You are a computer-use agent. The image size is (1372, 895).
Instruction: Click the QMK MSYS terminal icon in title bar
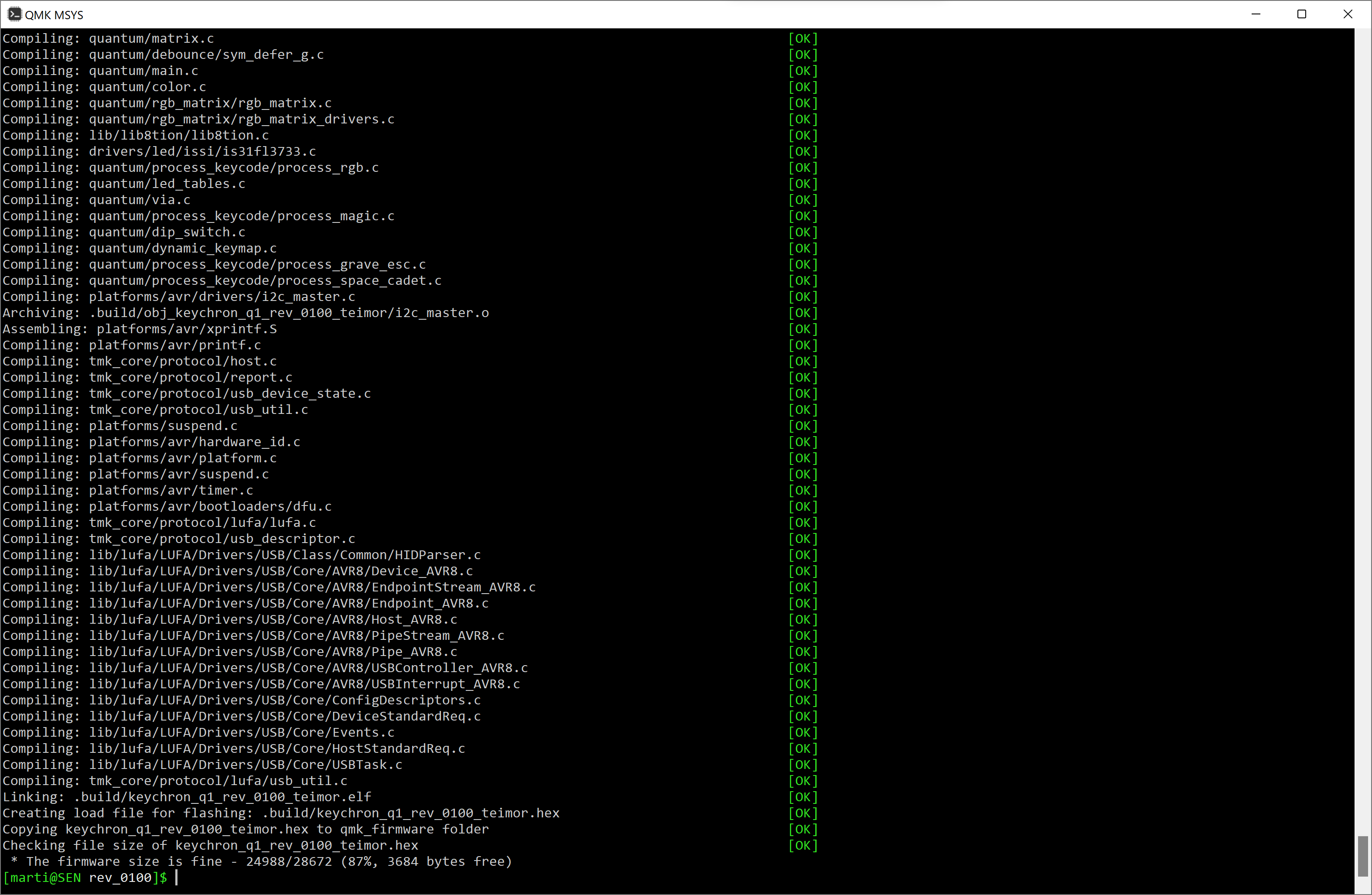tap(14, 14)
